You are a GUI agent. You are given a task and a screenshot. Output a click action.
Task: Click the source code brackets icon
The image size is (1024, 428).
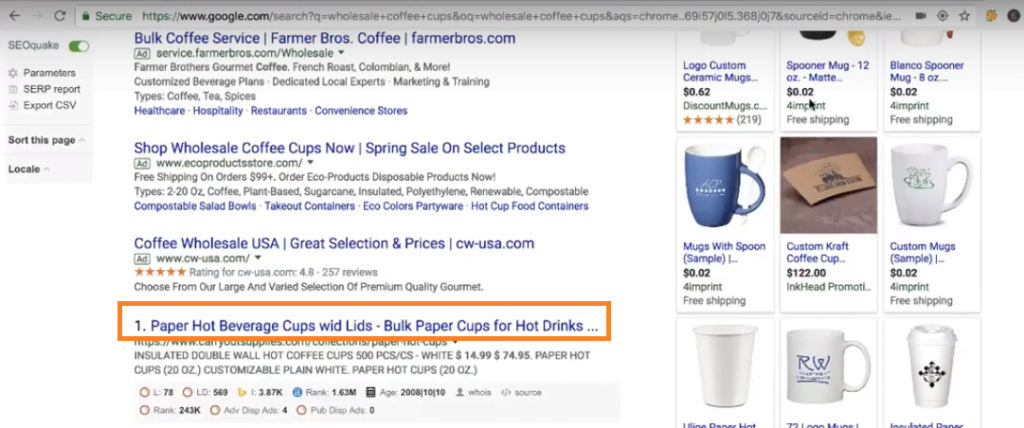point(505,393)
